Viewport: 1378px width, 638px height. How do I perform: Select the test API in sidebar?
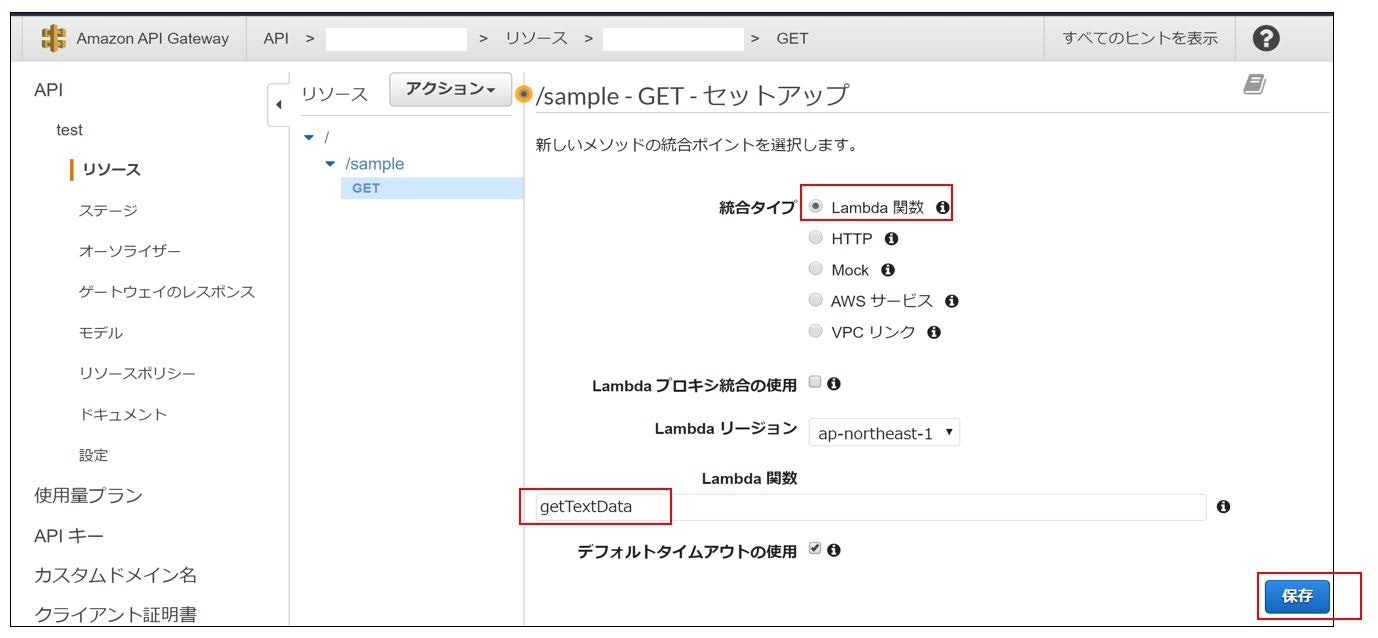(x=70, y=130)
